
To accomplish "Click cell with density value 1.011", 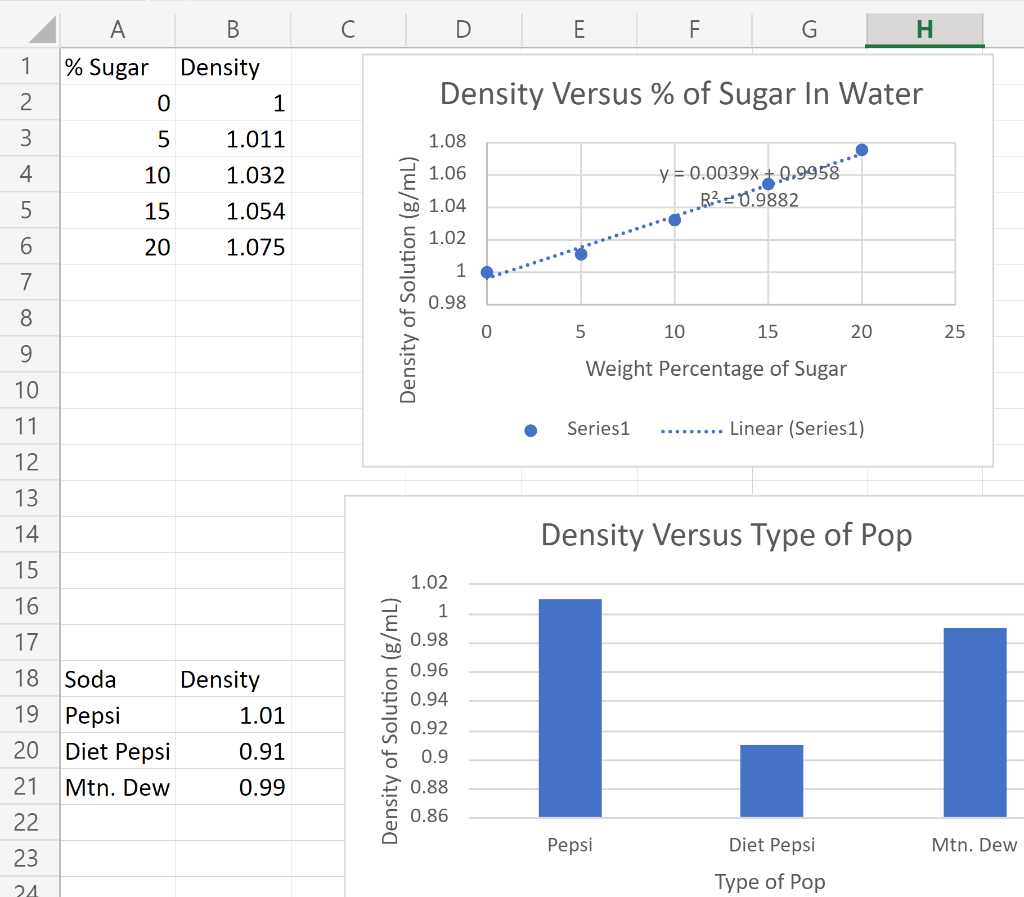I will [x=233, y=138].
